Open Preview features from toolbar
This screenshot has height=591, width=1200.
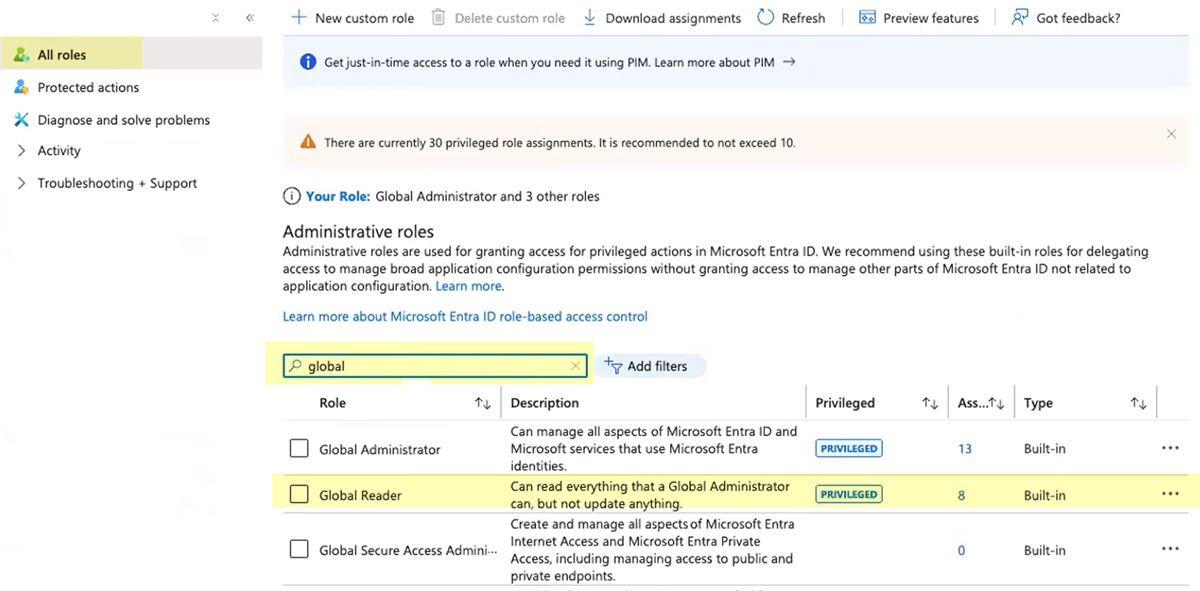(x=918, y=18)
